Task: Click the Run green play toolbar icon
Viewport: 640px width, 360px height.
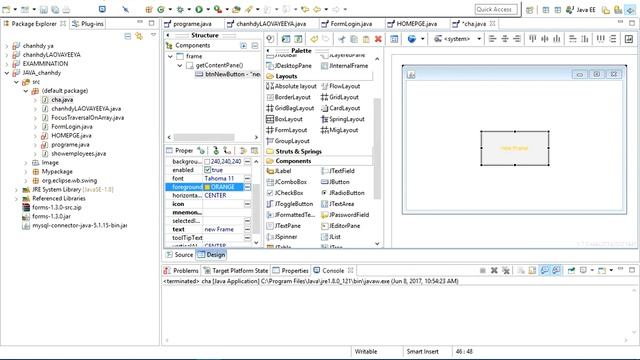Action: click(x=199, y=9)
